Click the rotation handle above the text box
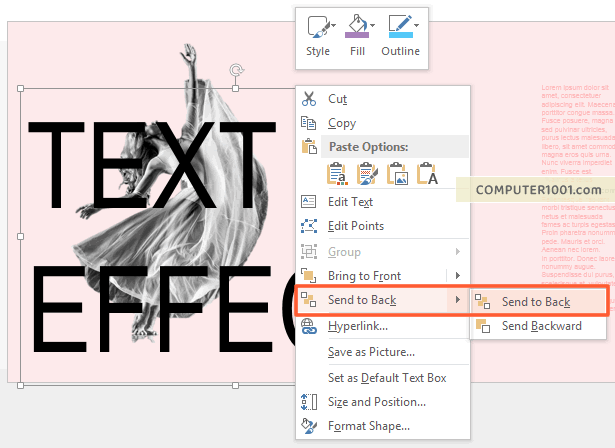615x448 pixels. [x=236, y=70]
